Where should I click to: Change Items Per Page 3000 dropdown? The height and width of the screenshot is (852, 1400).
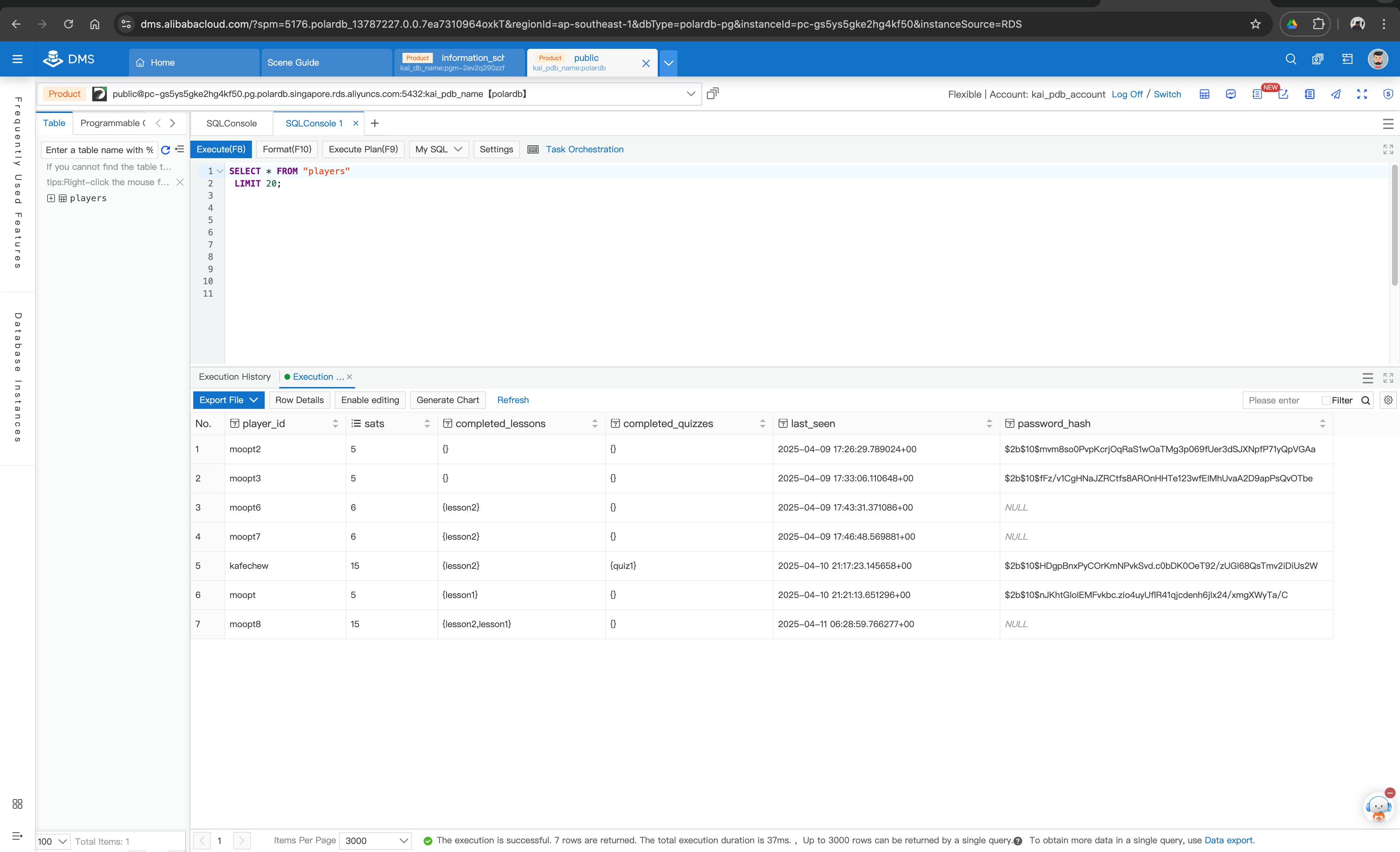376,841
